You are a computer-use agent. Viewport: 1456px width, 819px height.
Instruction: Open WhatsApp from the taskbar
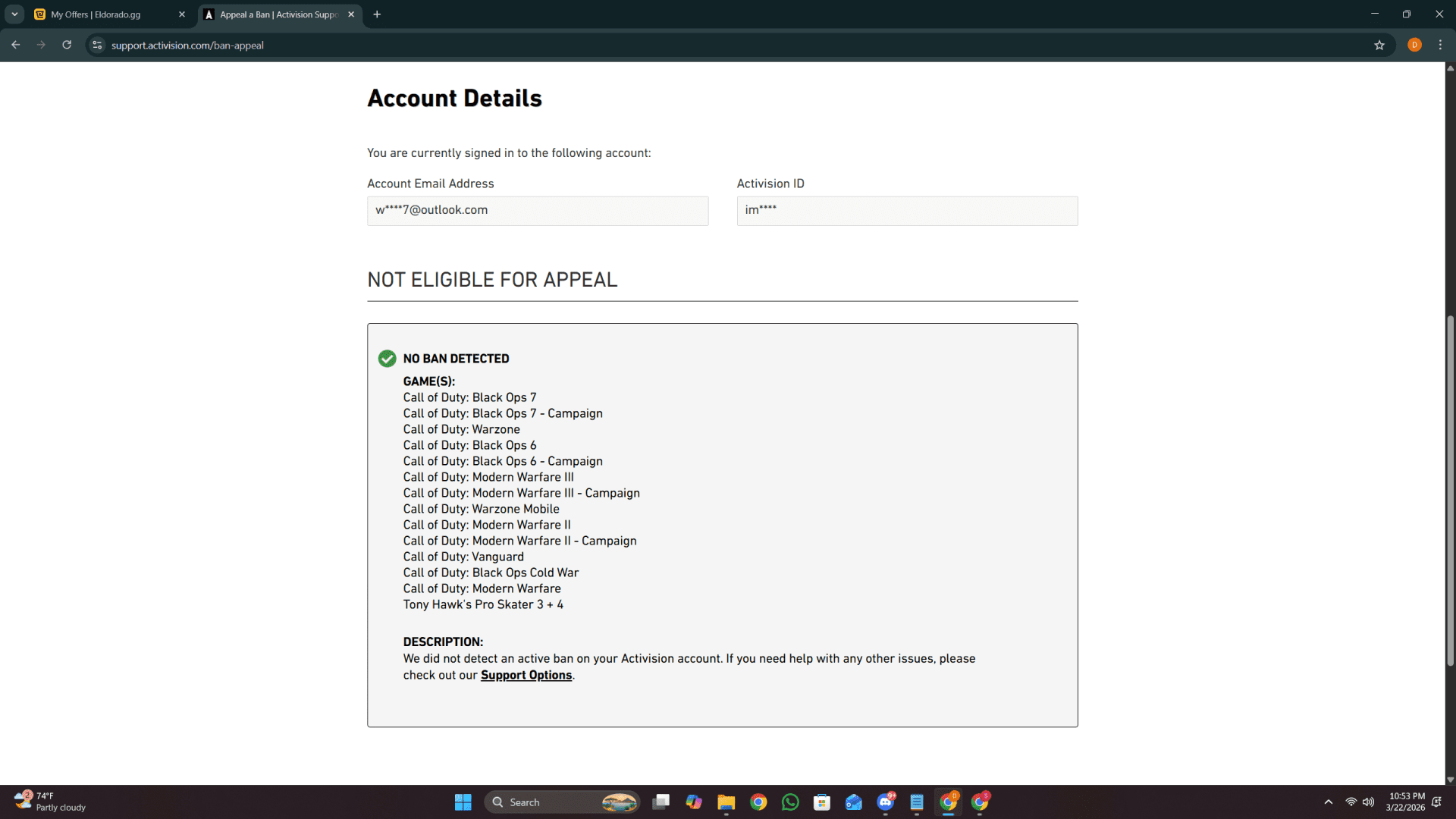[x=790, y=802]
